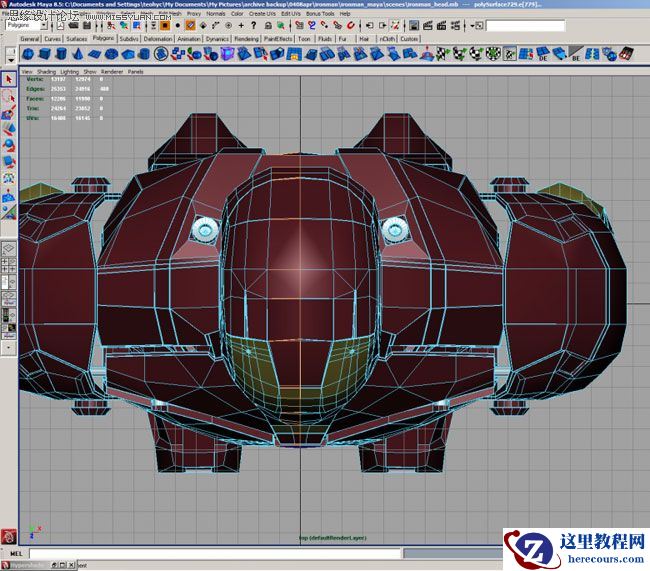Choose the Move tool in toolbox
Image resolution: width=650 pixels, height=571 pixels.
8,127
